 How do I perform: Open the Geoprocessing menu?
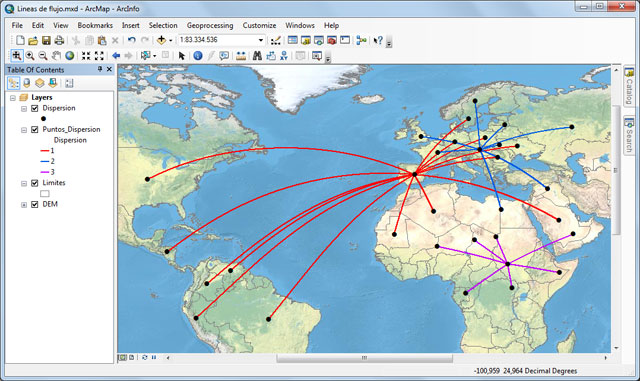[x=210, y=25]
